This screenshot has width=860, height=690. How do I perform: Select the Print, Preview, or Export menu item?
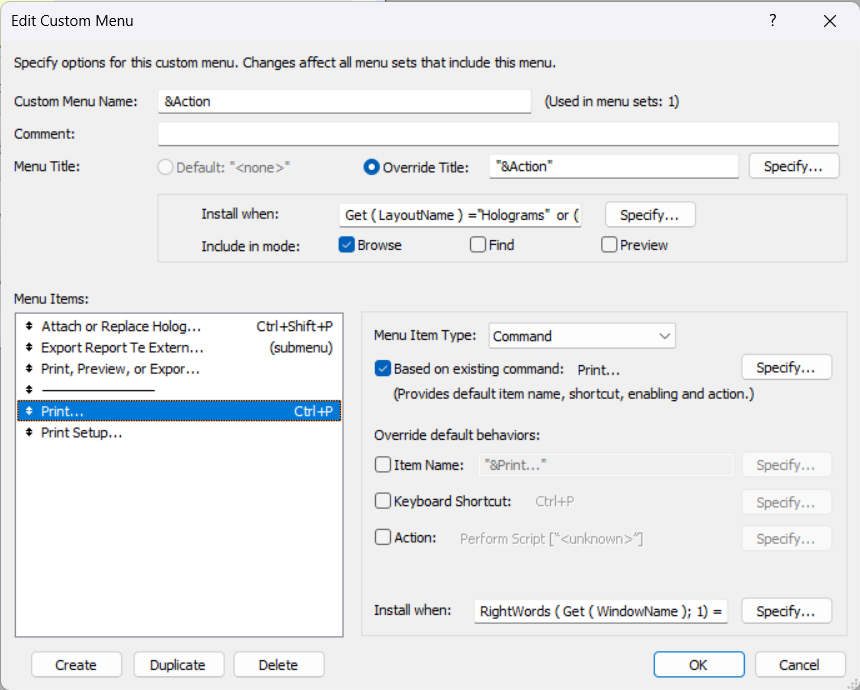[120, 369]
